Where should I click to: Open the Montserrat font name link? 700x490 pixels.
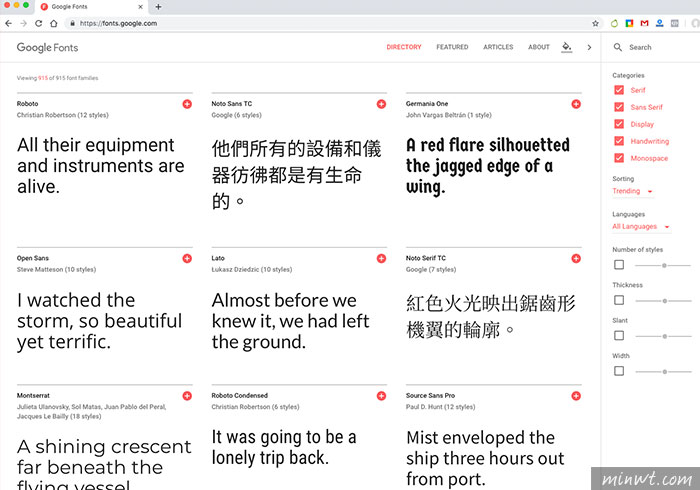tap(33, 395)
